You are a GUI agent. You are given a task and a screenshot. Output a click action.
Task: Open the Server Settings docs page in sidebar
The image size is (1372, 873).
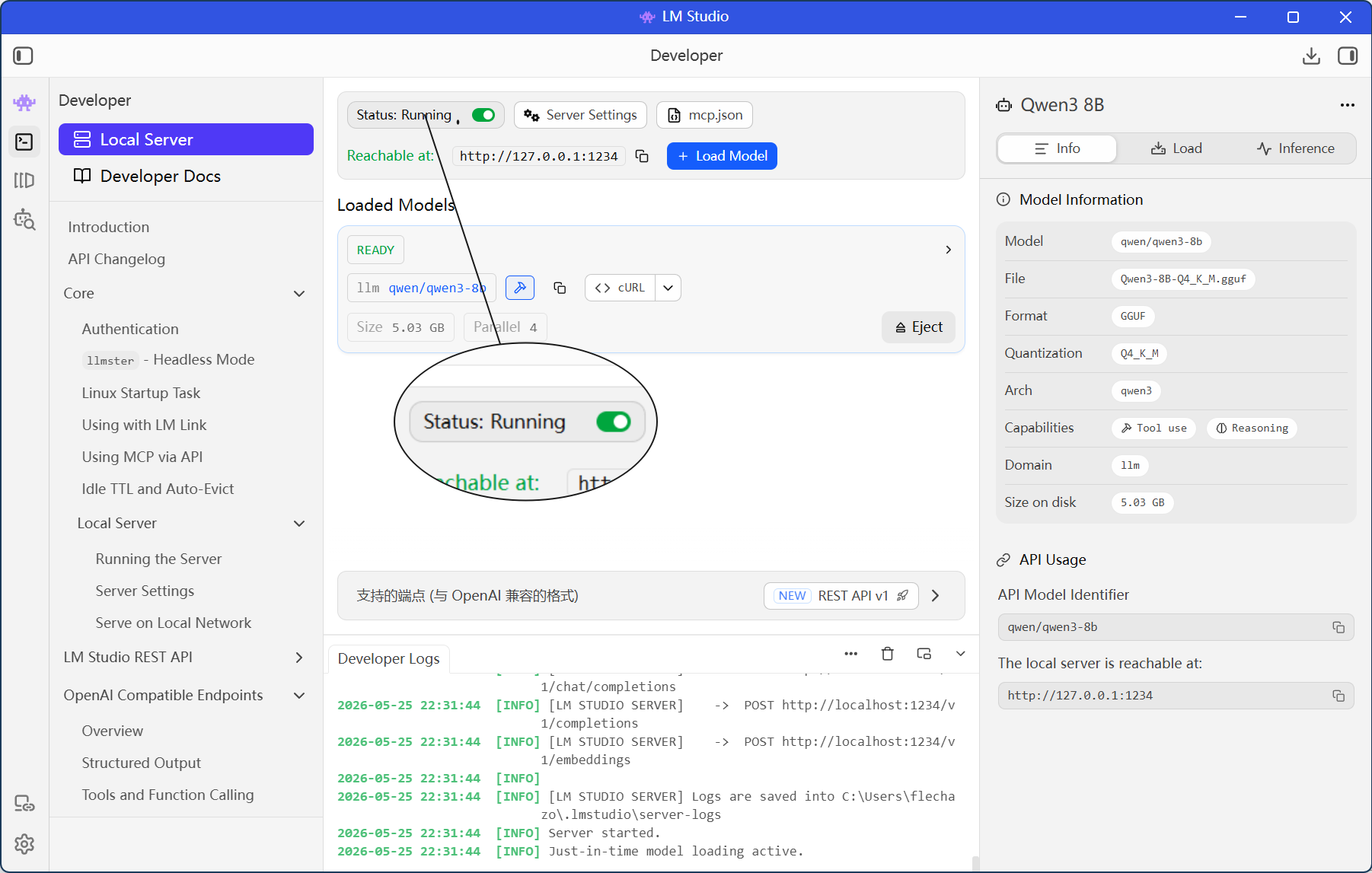point(145,591)
